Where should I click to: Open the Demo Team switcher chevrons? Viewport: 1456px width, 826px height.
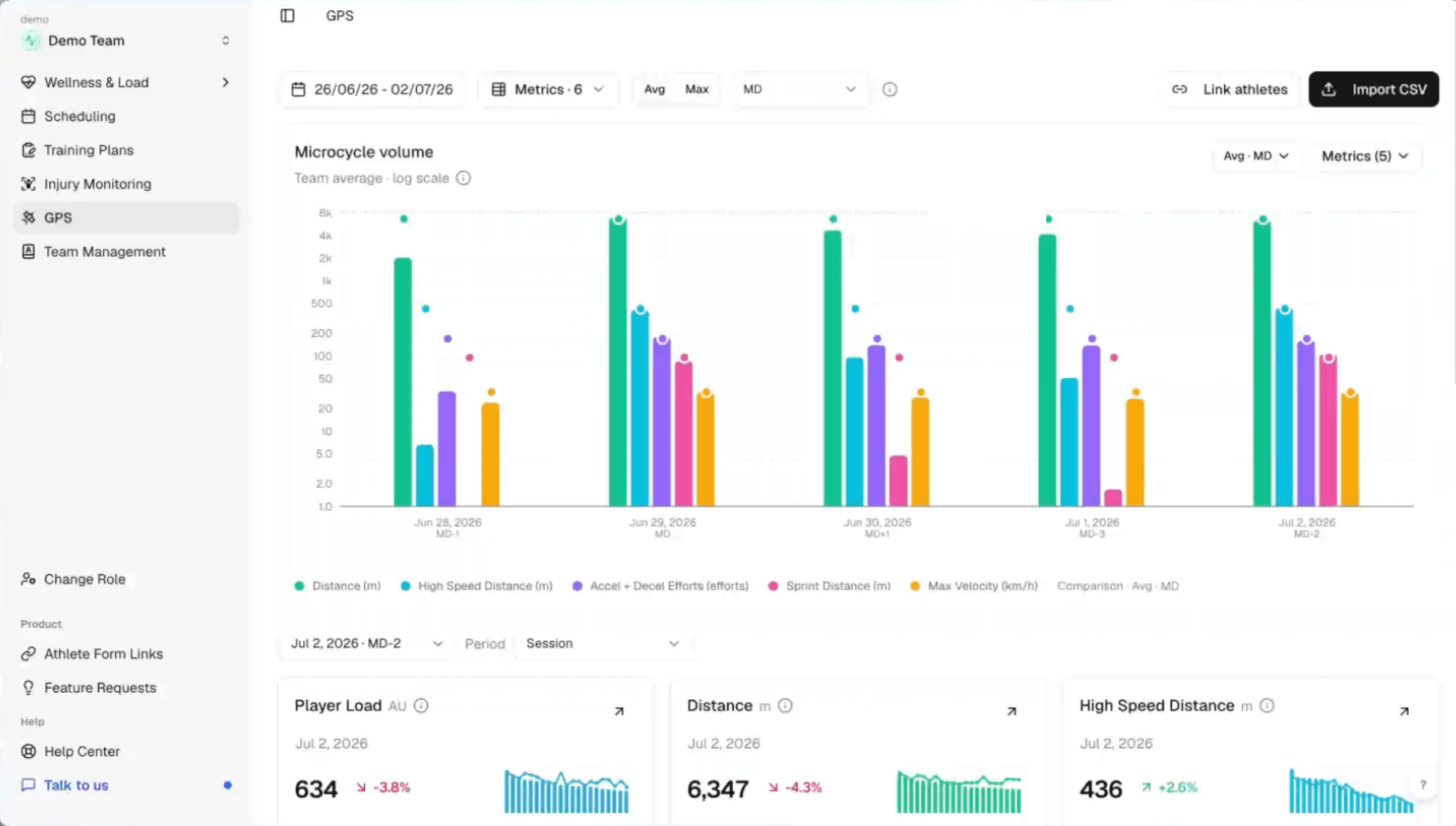225,40
